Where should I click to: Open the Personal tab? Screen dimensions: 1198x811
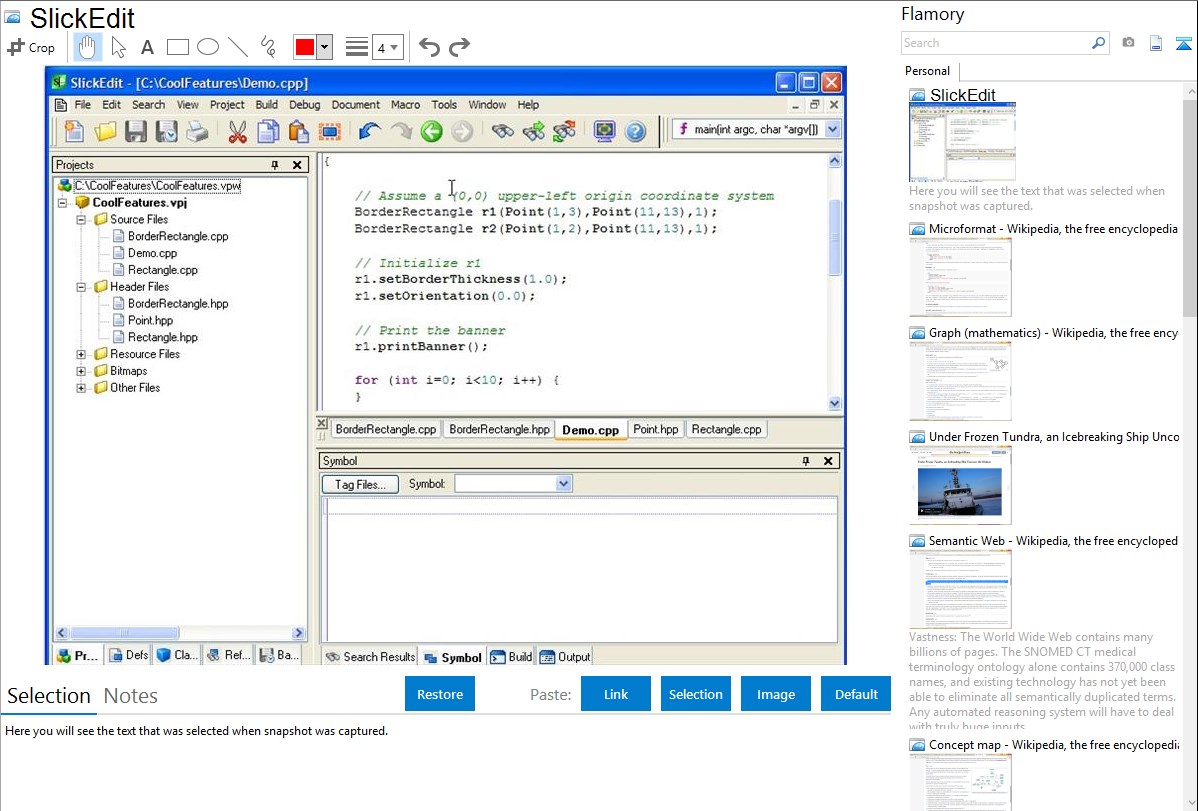point(927,71)
